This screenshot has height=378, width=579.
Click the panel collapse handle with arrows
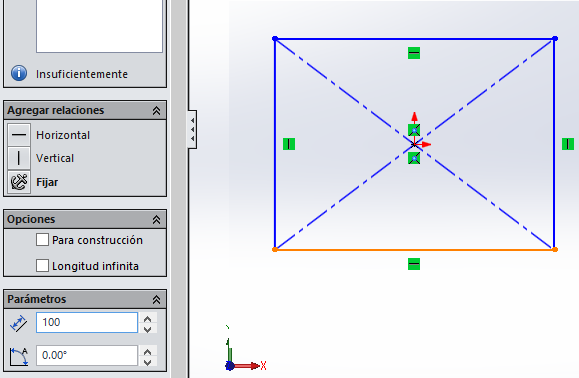tap(192, 129)
